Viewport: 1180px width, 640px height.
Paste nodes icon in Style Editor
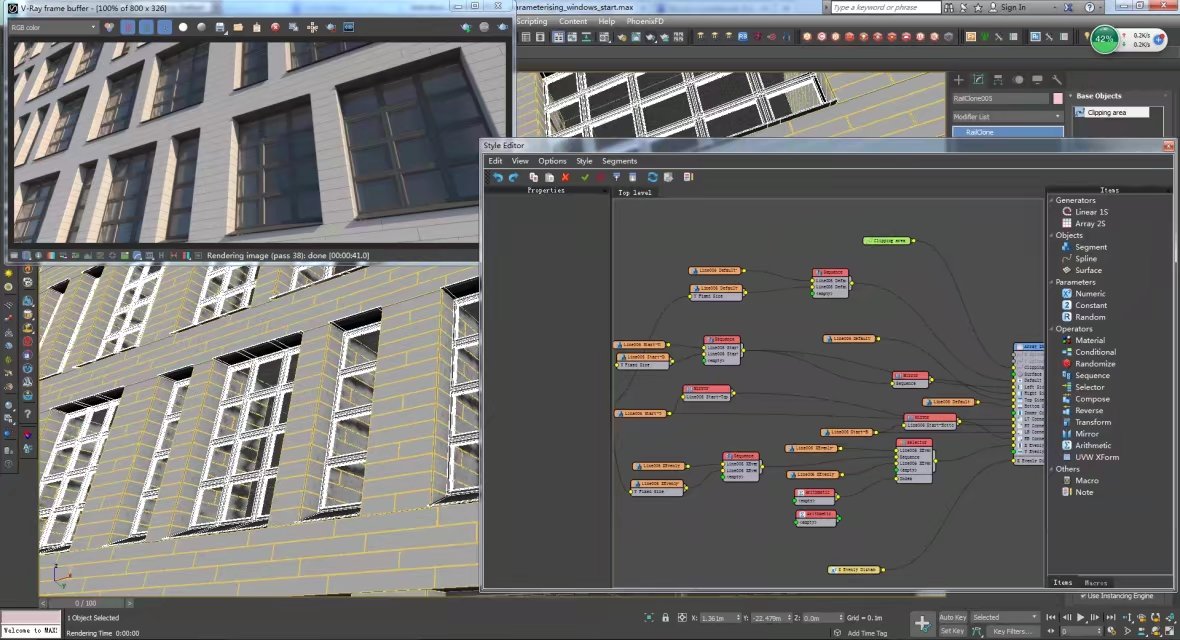pos(549,177)
